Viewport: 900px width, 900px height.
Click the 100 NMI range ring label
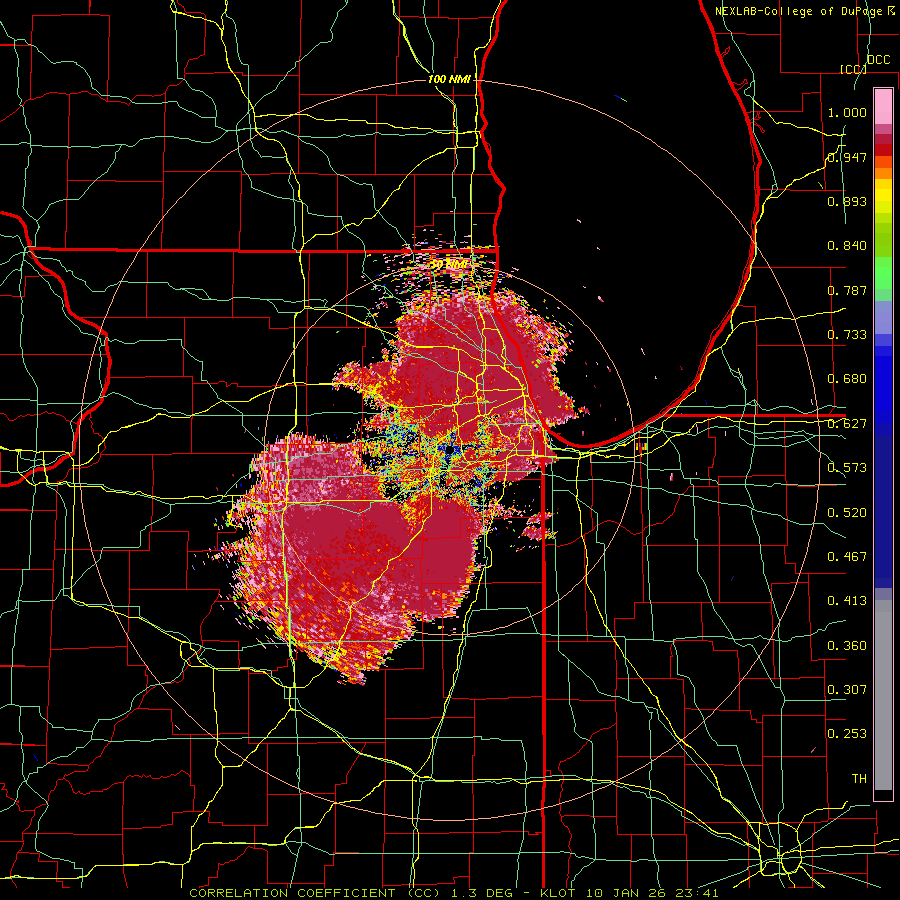click(449, 79)
